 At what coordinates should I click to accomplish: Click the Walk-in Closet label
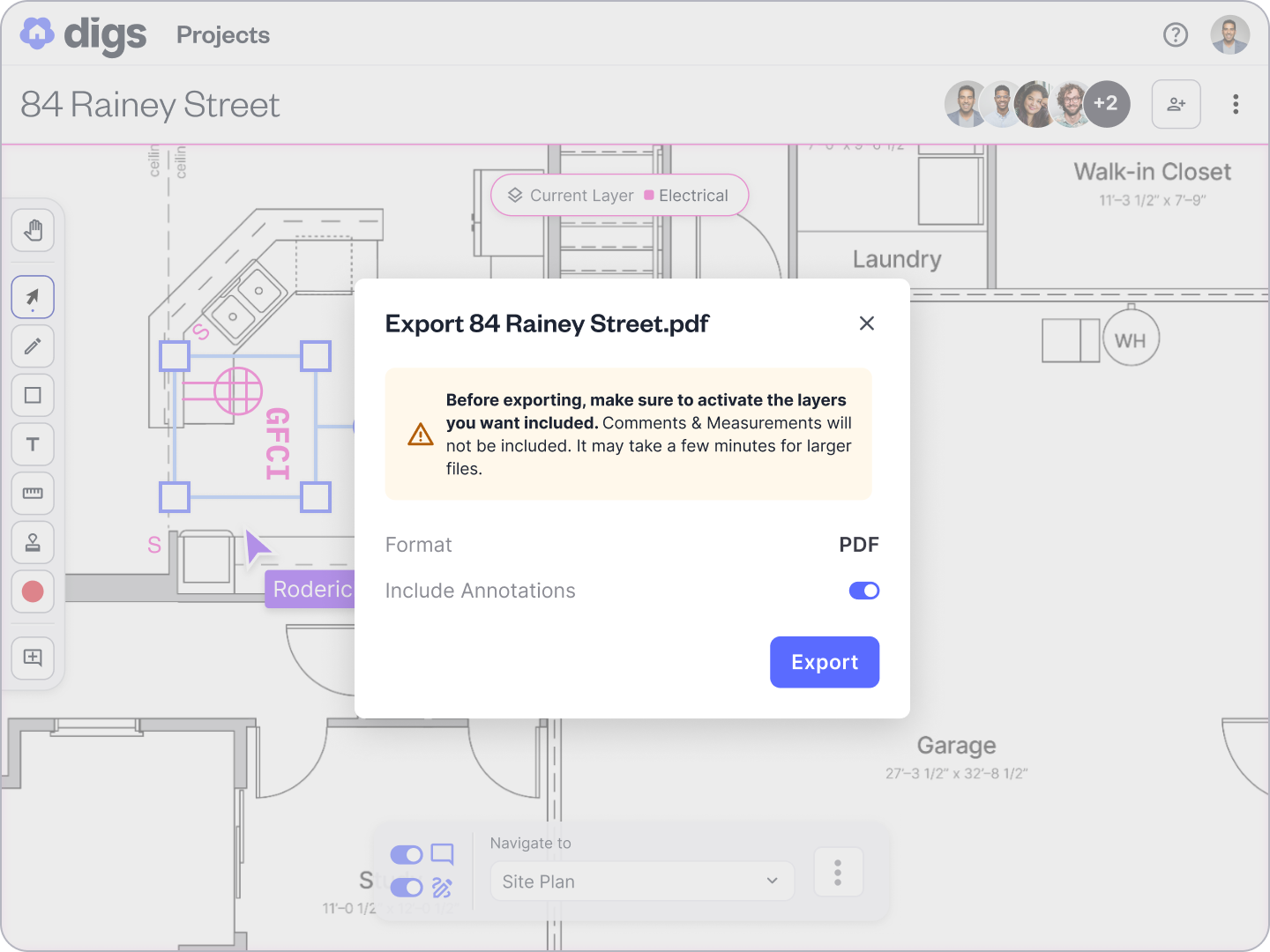coord(1153,172)
